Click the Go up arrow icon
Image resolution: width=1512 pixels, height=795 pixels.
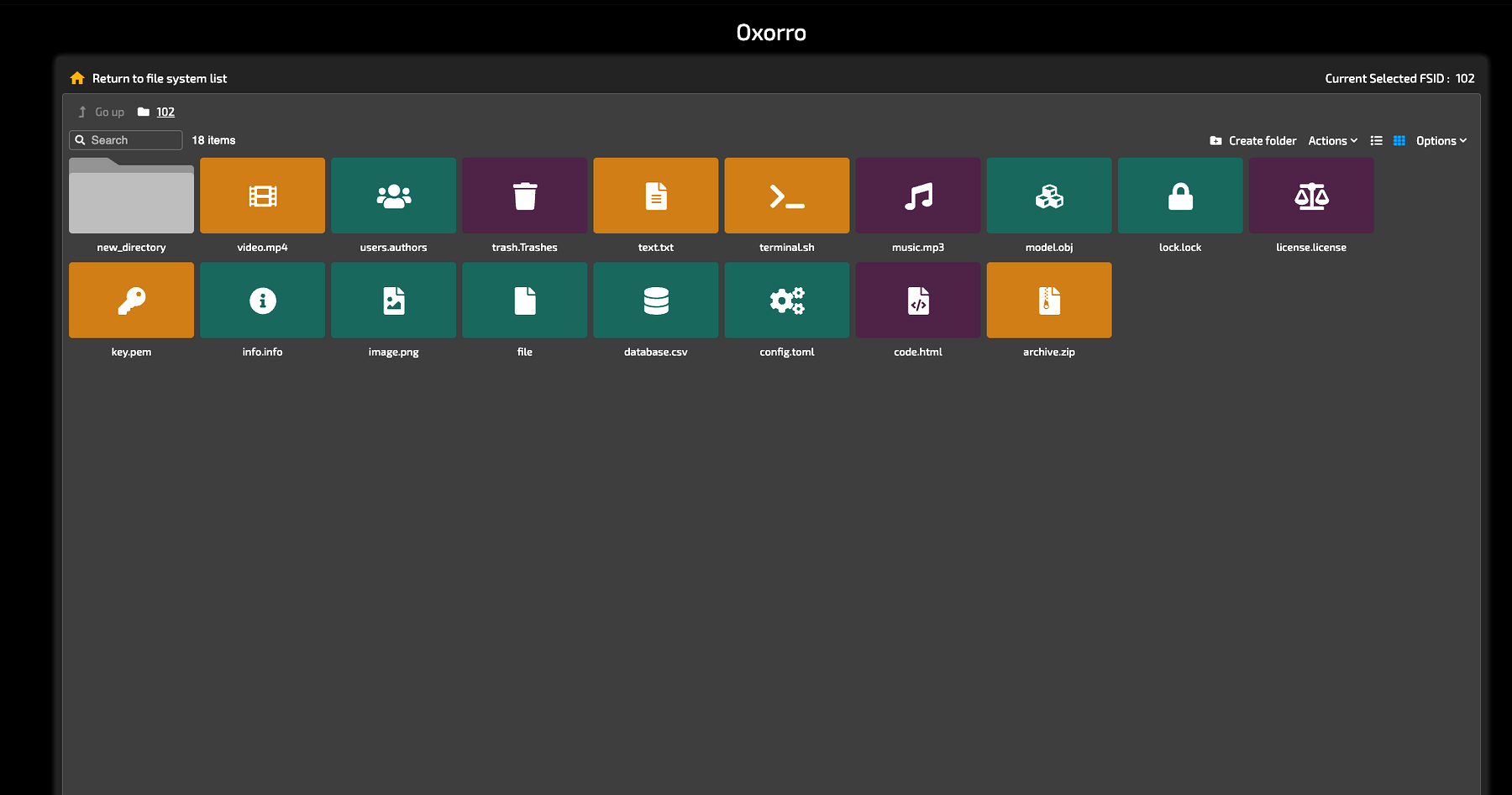click(x=82, y=112)
